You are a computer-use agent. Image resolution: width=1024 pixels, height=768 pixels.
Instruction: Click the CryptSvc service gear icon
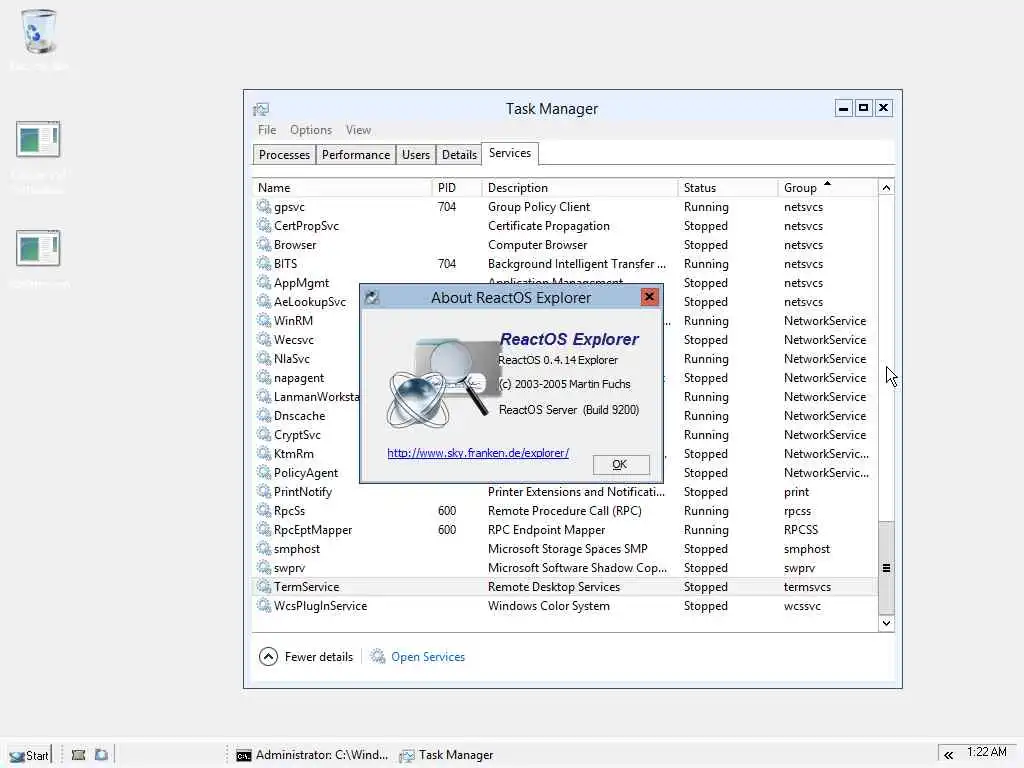(x=264, y=434)
